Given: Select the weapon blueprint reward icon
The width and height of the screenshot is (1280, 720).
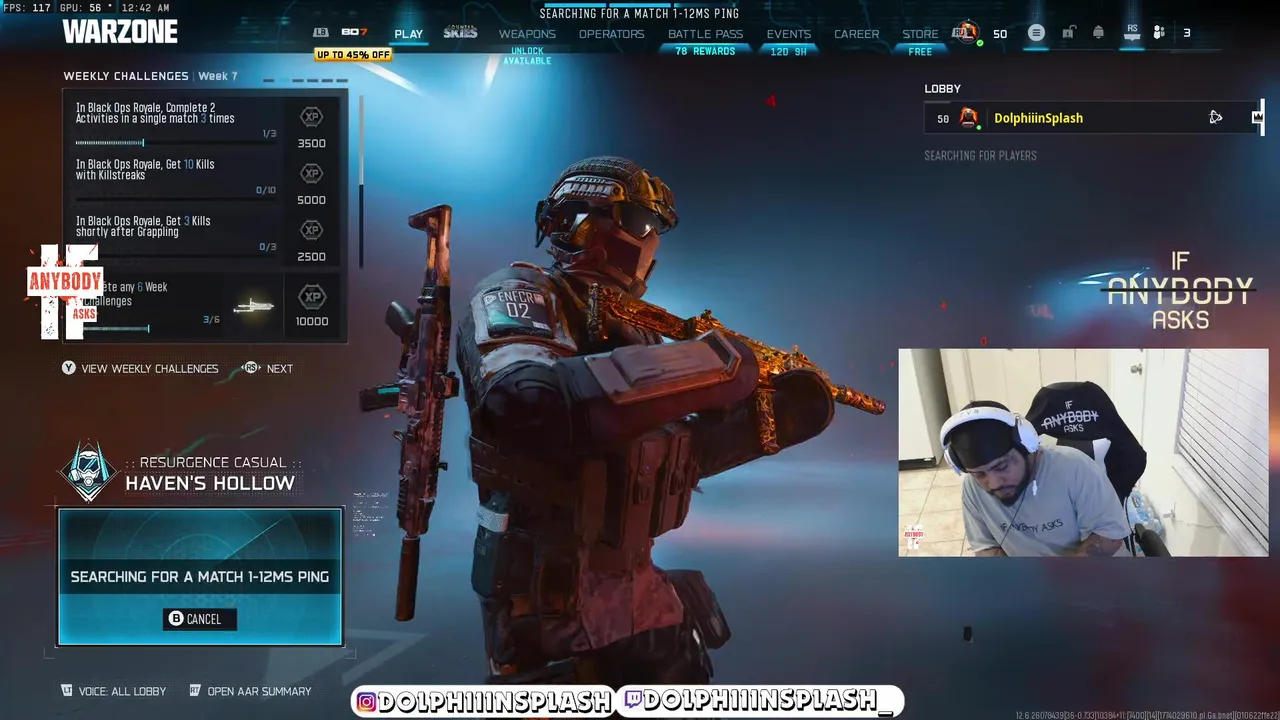Looking at the screenshot, I should pos(253,306).
